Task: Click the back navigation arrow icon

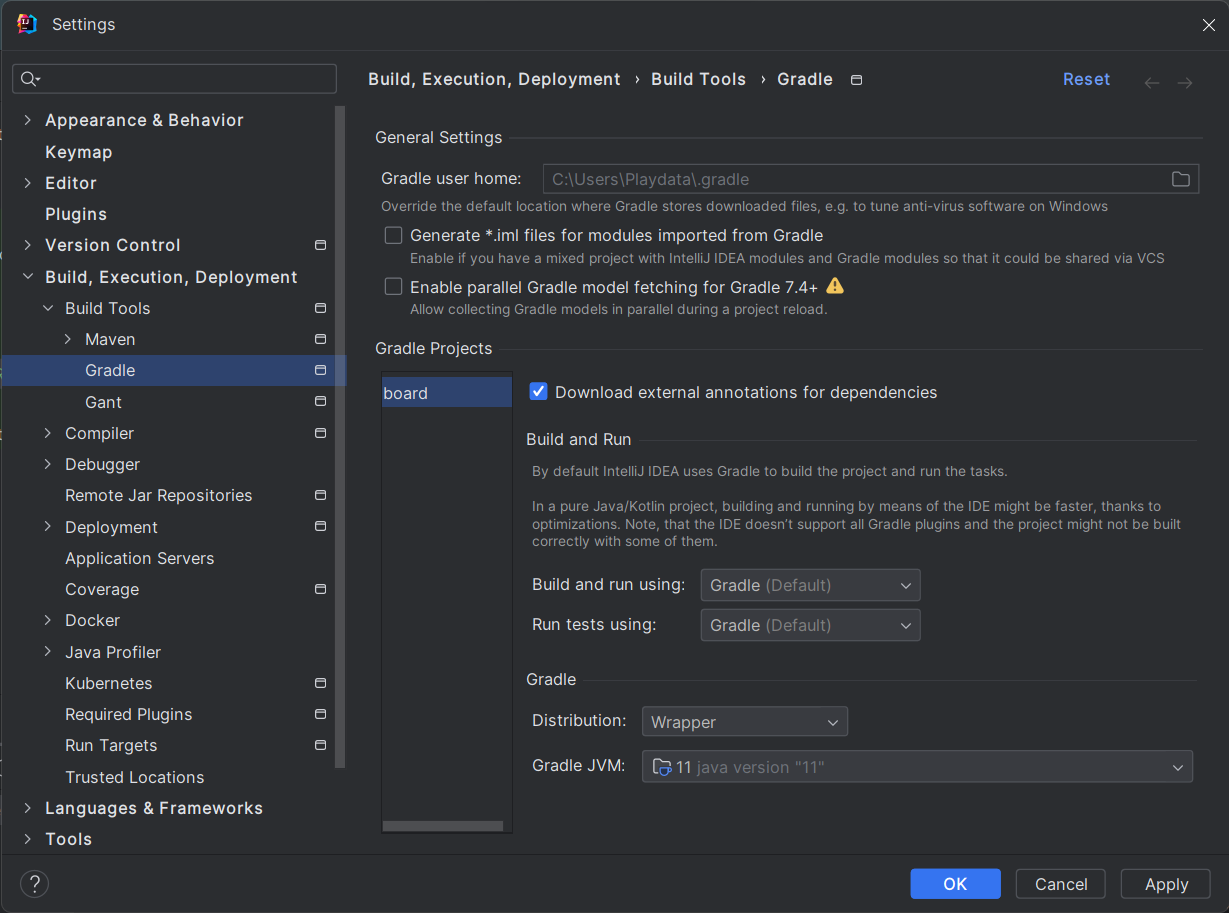Action: coord(1152,82)
